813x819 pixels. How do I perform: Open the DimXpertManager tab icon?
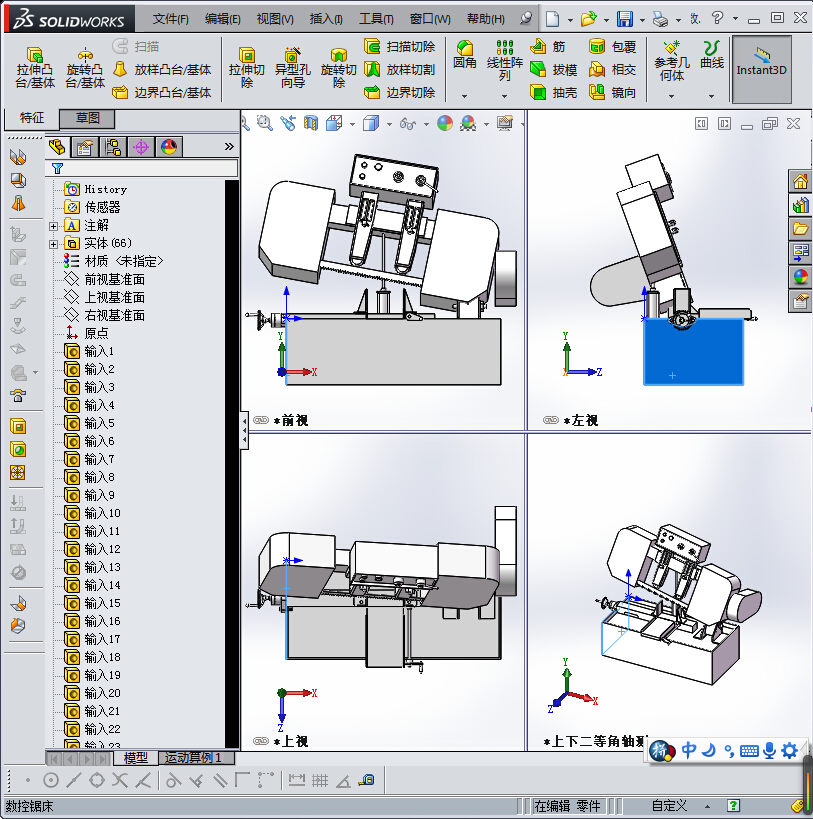point(141,147)
